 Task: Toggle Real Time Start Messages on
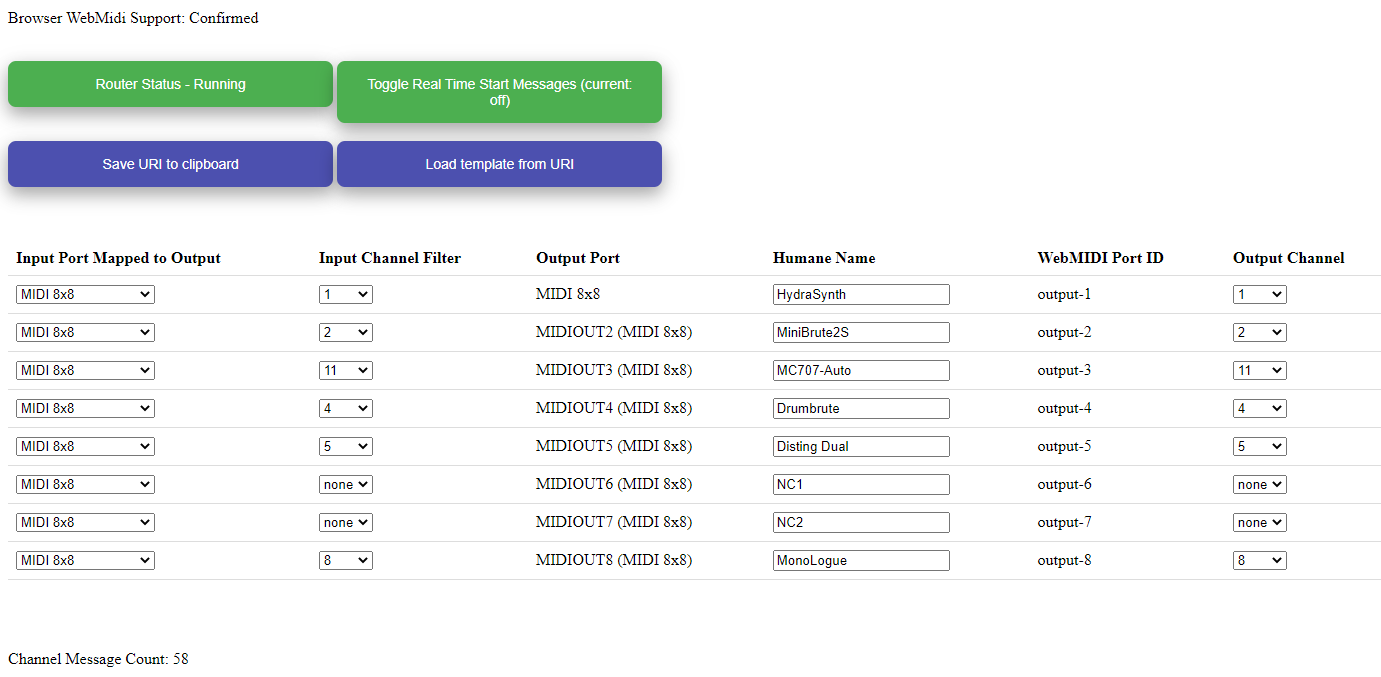[499, 91]
